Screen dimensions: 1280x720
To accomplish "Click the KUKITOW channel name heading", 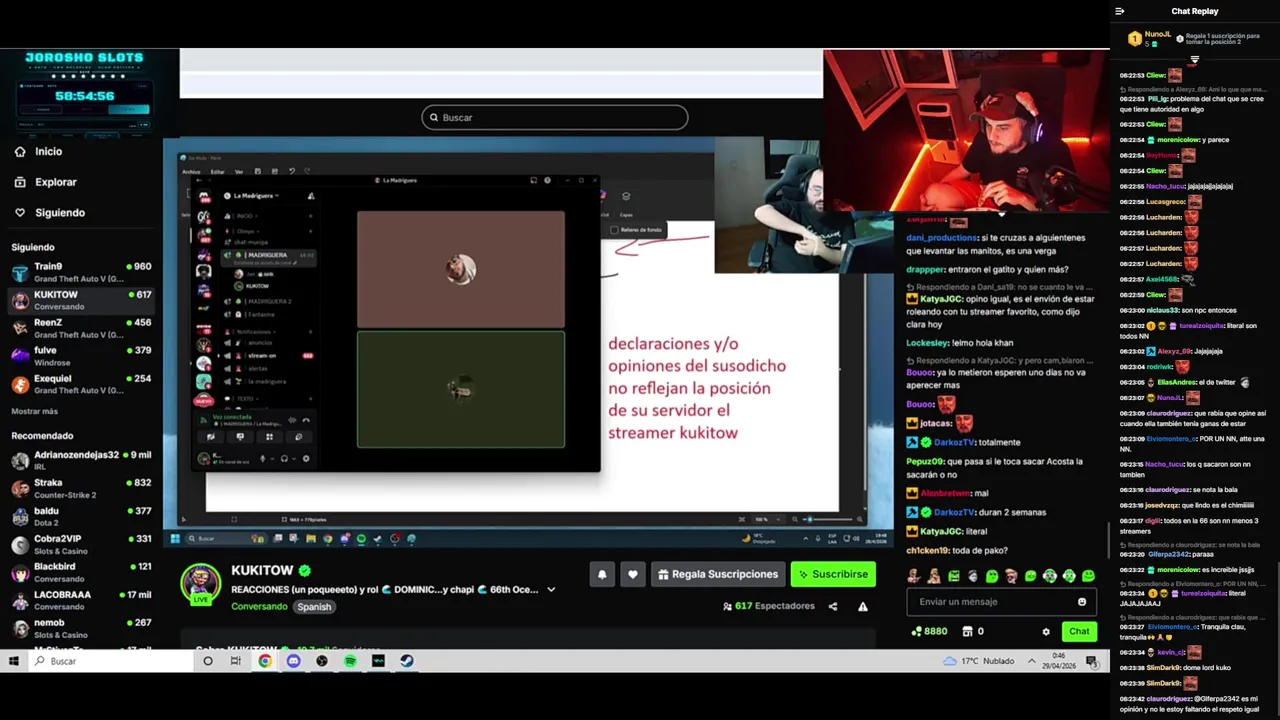I will click(262, 570).
